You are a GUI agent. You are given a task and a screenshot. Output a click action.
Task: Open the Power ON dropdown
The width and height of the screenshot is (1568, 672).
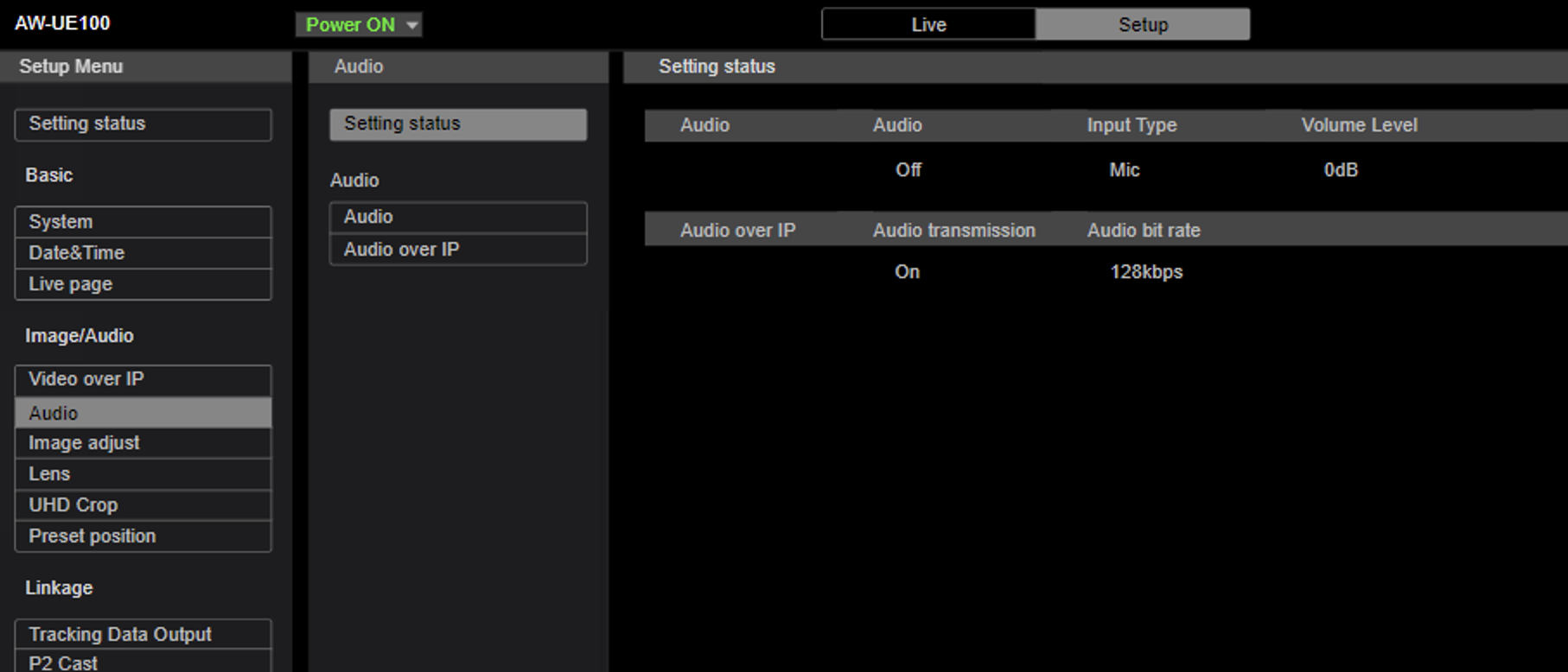click(x=359, y=24)
